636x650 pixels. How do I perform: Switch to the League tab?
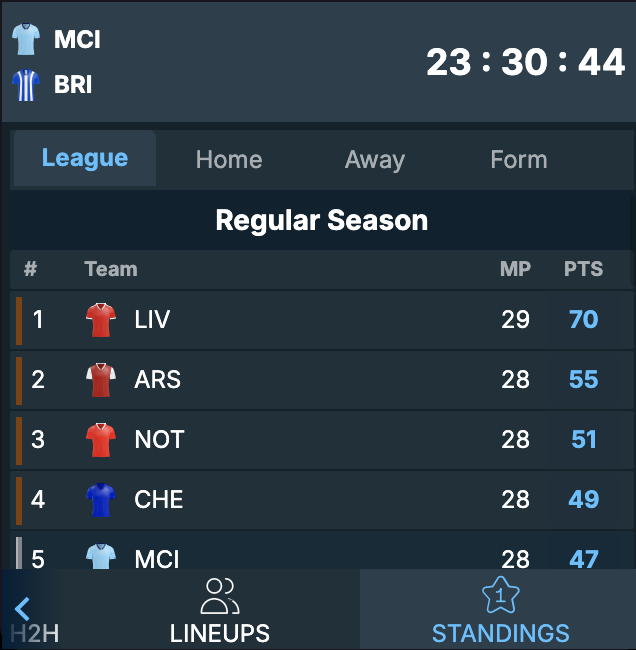(x=85, y=158)
